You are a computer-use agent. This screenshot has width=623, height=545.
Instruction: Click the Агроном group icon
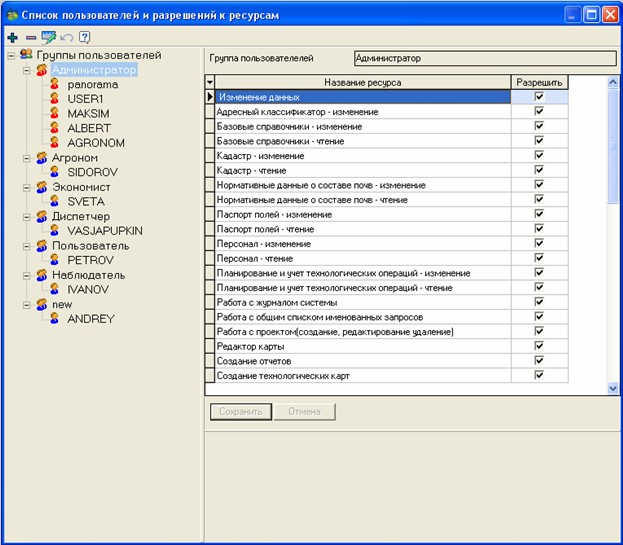click(41, 158)
